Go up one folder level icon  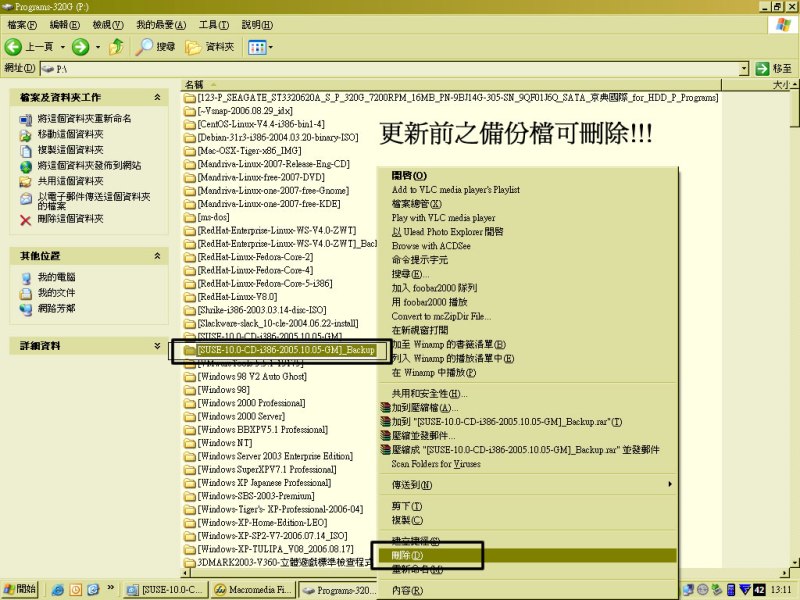[117, 47]
